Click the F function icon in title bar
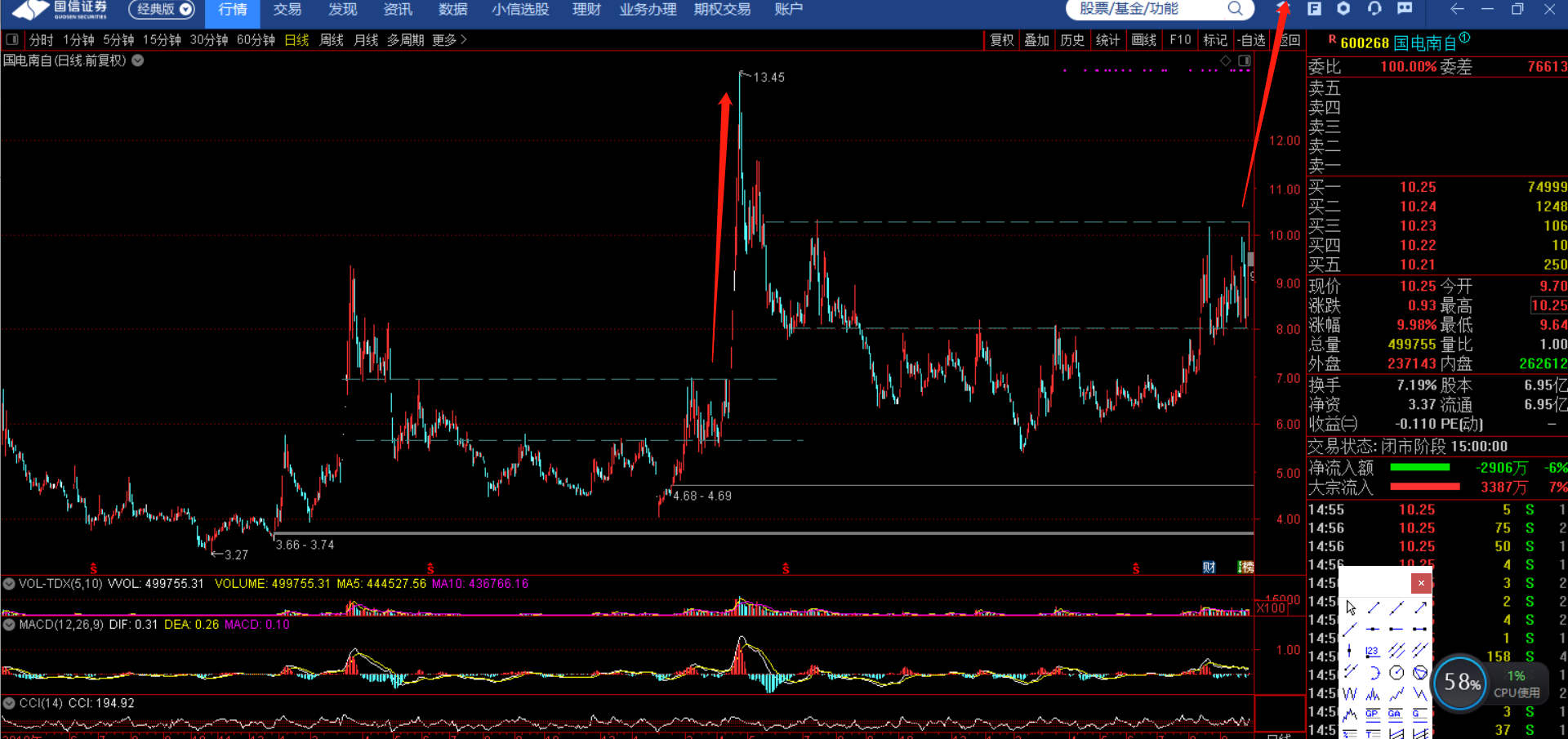Image resolution: width=1568 pixels, height=739 pixels. pyautogui.click(x=1314, y=9)
